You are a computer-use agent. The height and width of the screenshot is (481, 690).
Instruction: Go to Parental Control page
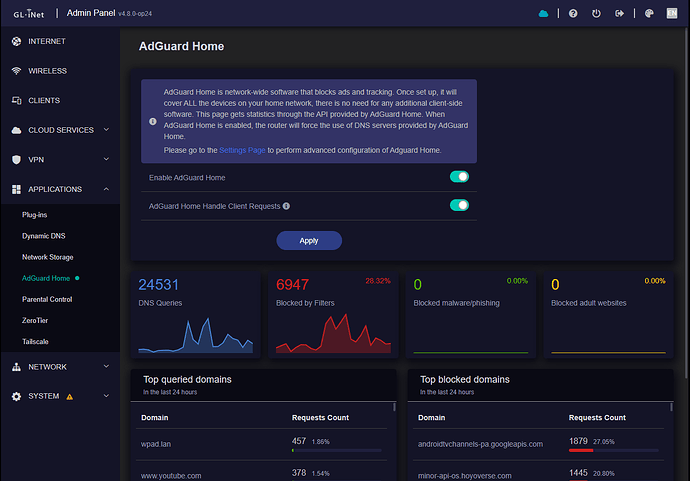[47, 299]
